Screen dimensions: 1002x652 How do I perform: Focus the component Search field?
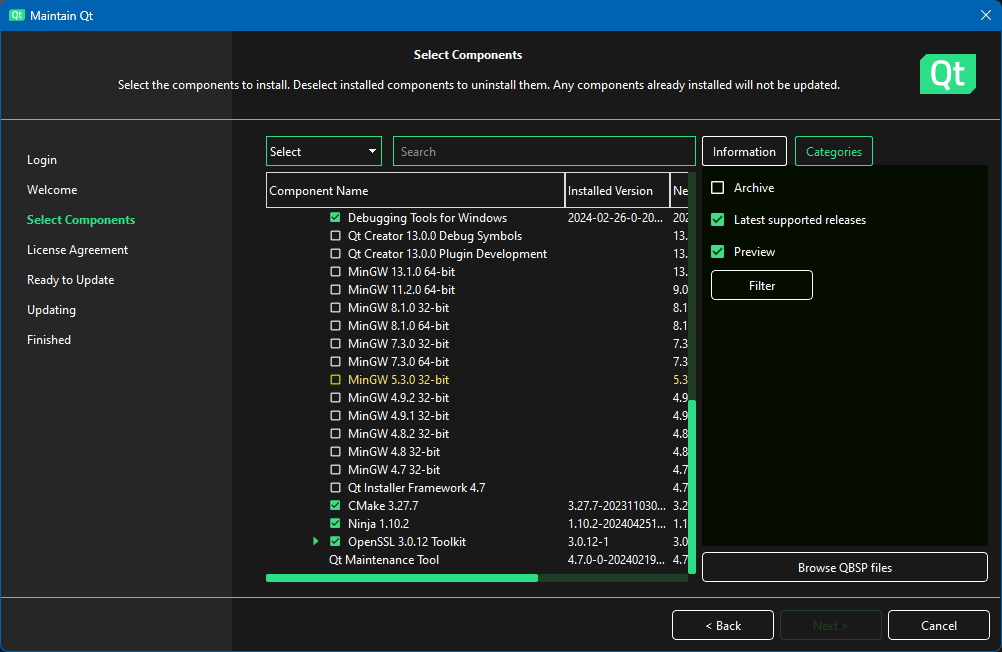point(544,152)
